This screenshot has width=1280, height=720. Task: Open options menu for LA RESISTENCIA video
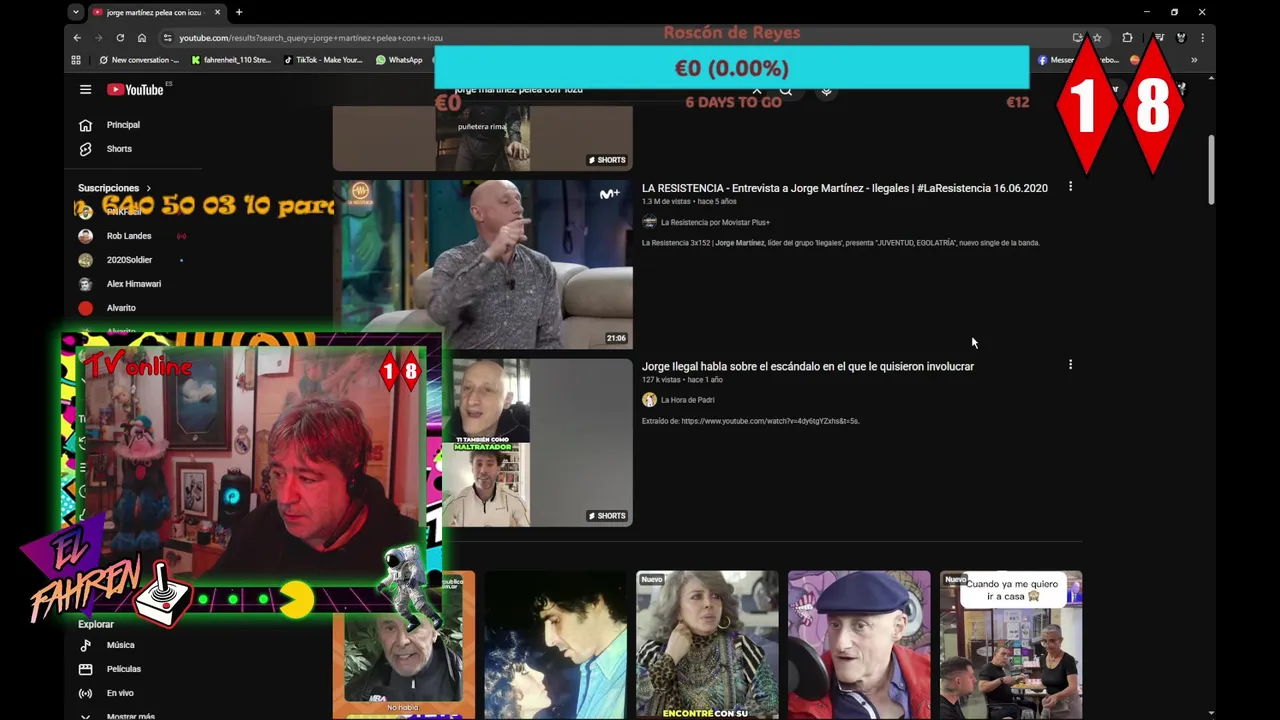pyautogui.click(x=1070, y=187)
